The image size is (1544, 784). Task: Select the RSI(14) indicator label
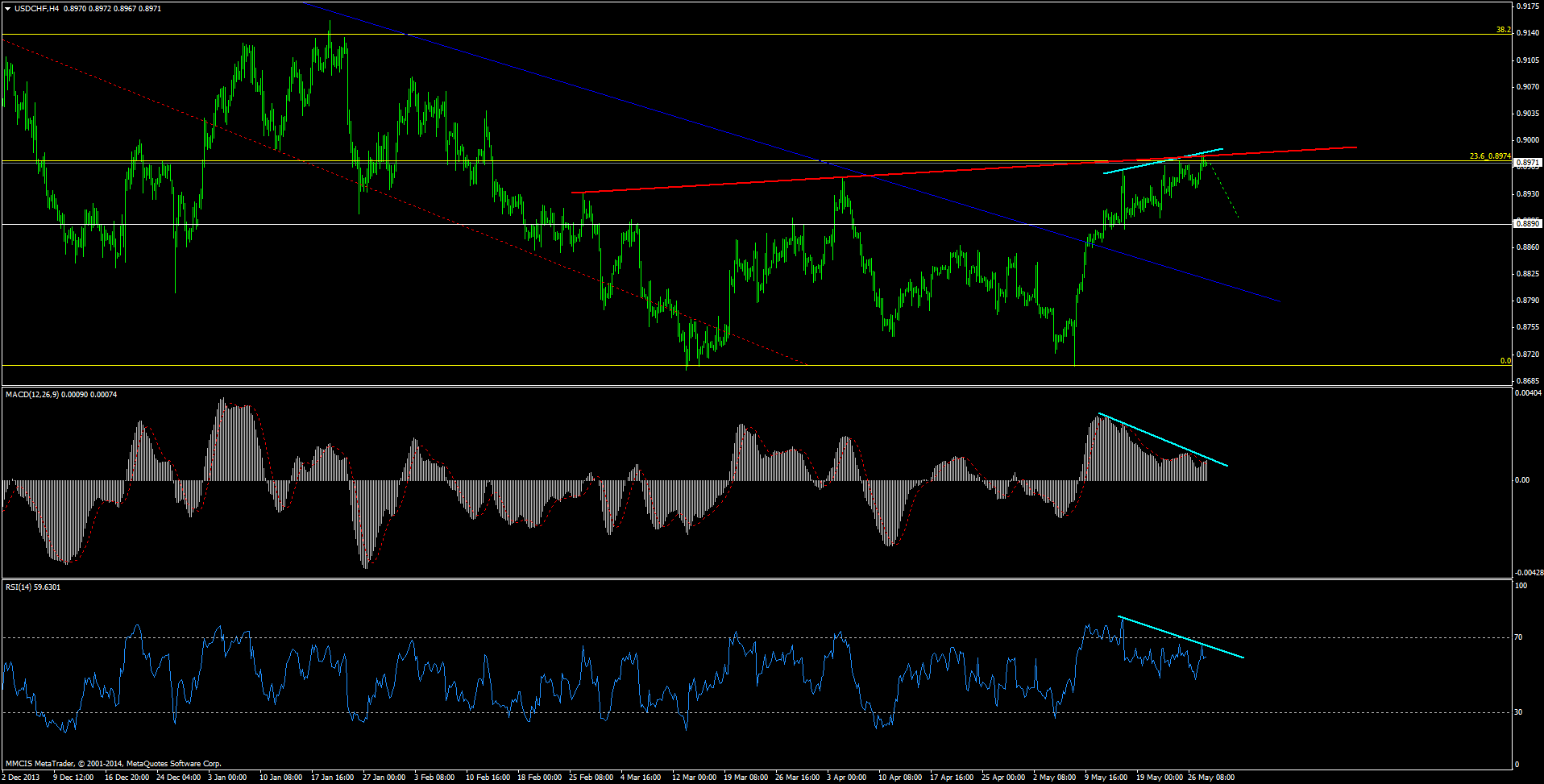coord(19,587)
